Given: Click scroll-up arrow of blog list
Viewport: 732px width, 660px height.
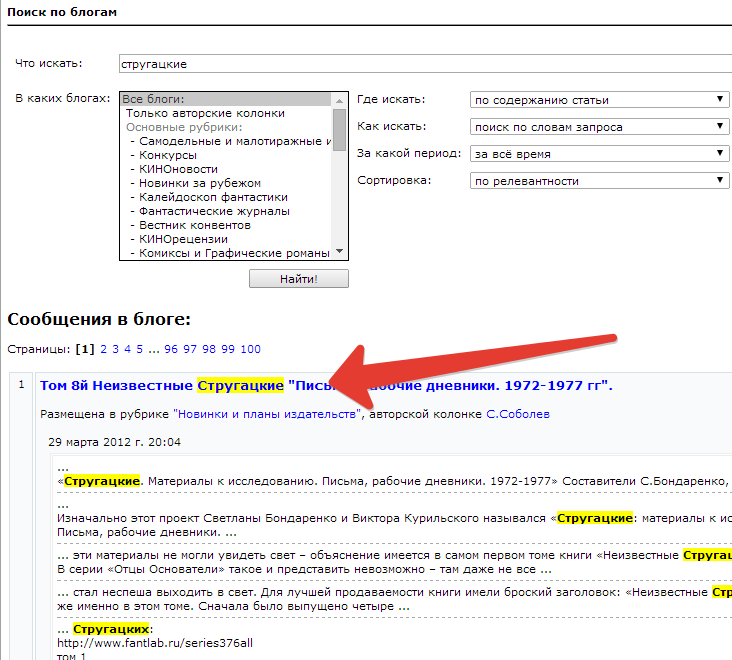Looking at the screenshot, I should [339, 99].
